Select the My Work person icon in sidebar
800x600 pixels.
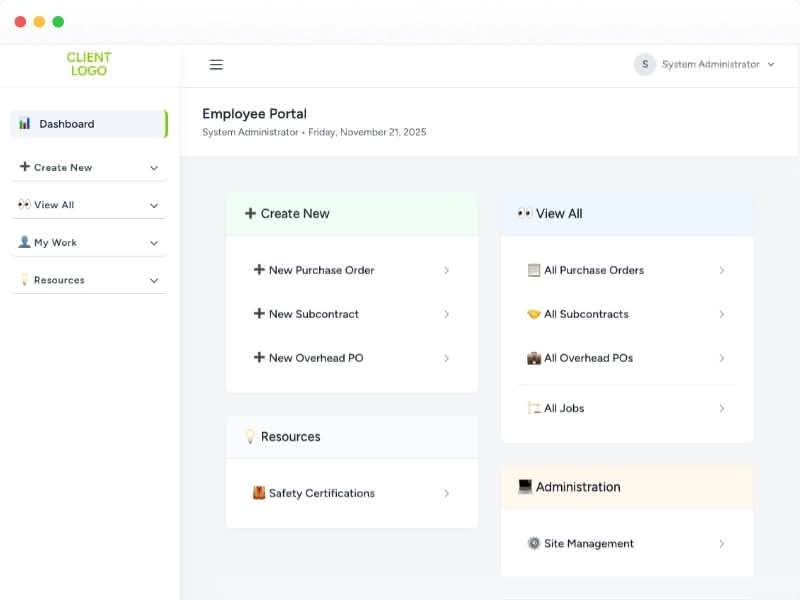pos(22,241)
